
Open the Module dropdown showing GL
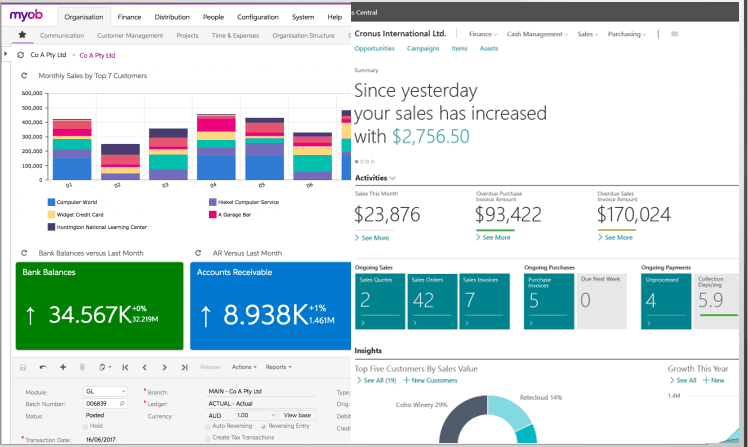point(124,392)
